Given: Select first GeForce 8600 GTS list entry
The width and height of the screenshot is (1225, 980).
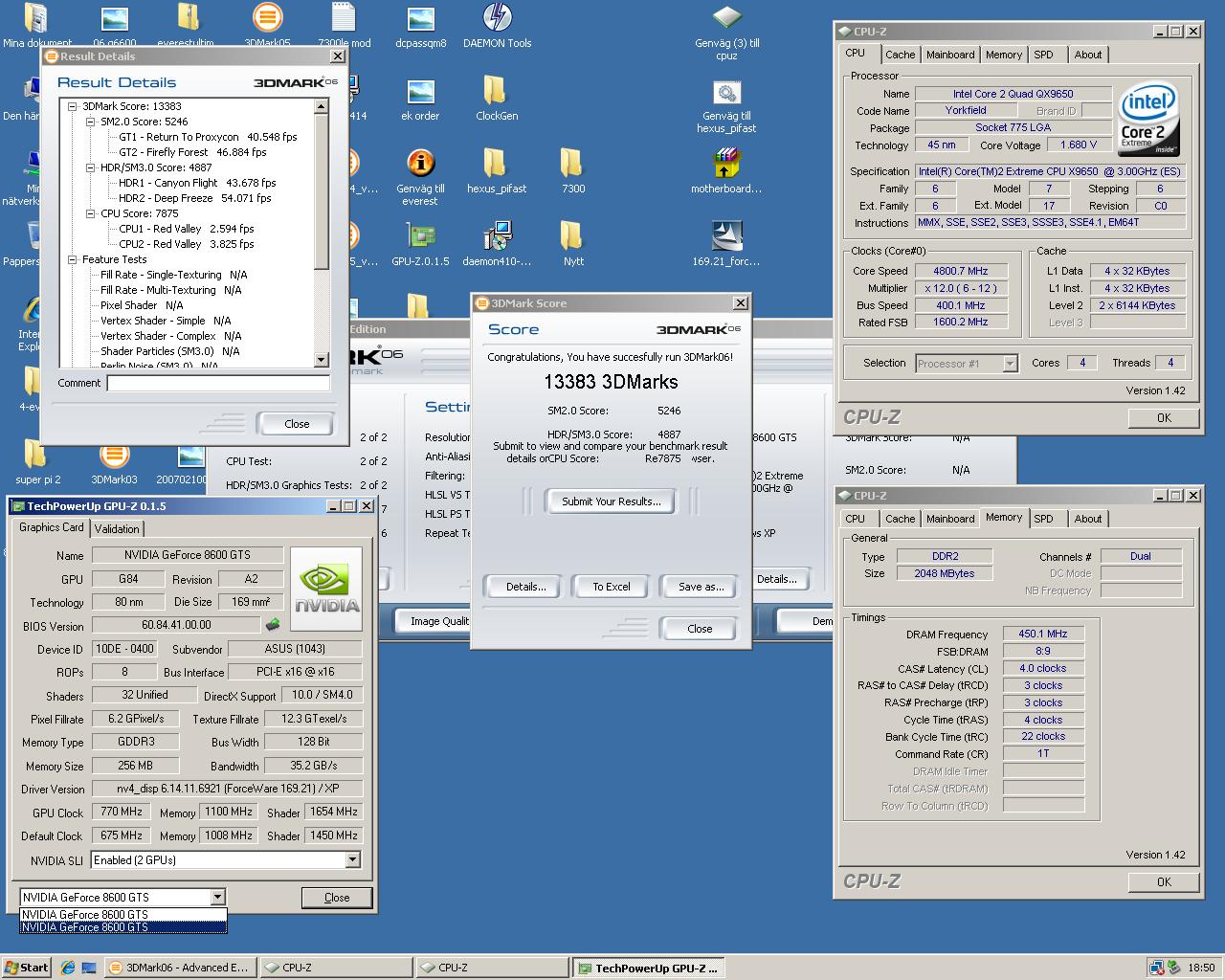Looking at the screenshot, I should point(123,915).
